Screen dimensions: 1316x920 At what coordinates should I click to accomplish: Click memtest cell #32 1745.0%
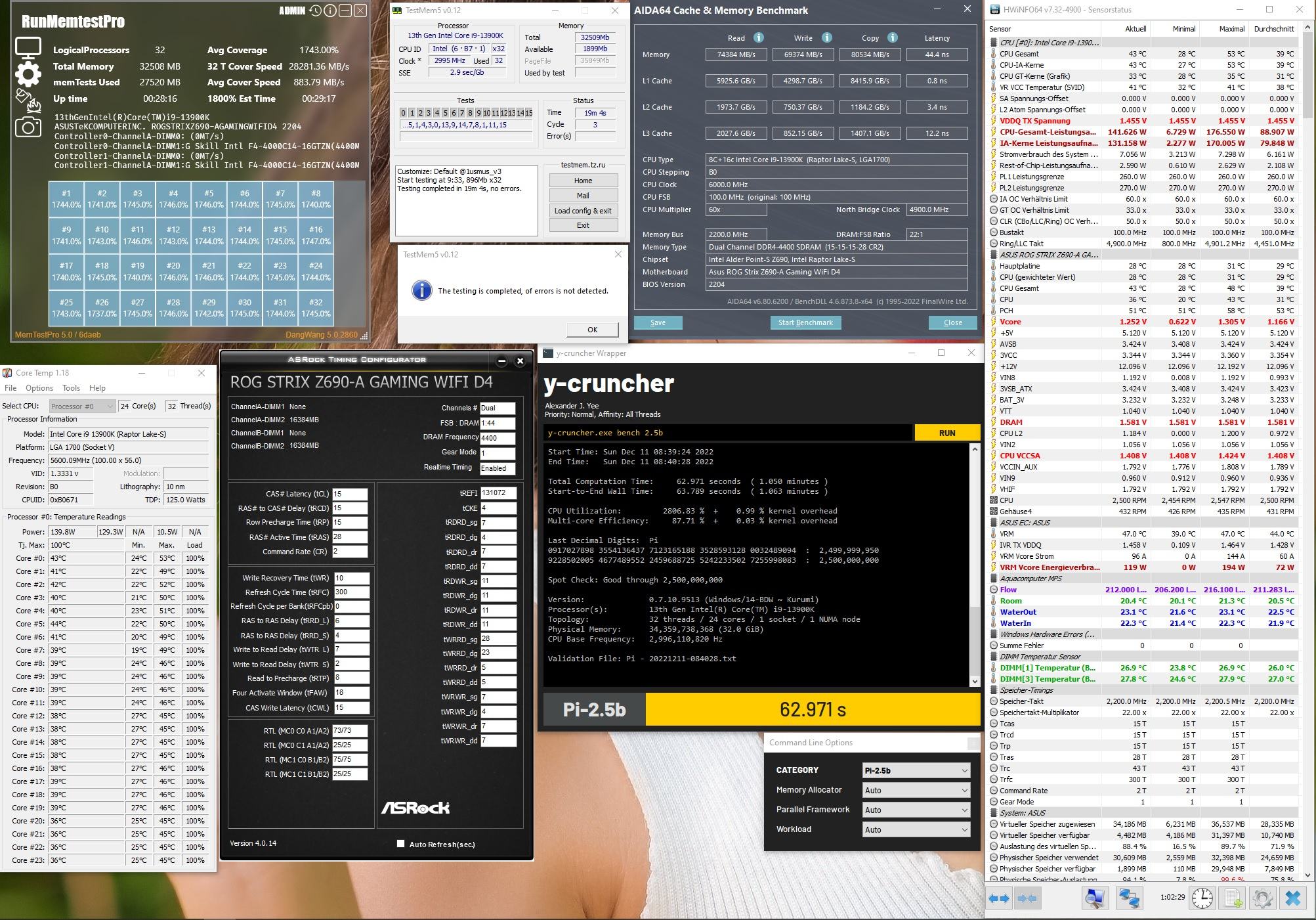(x=316, y=308)
